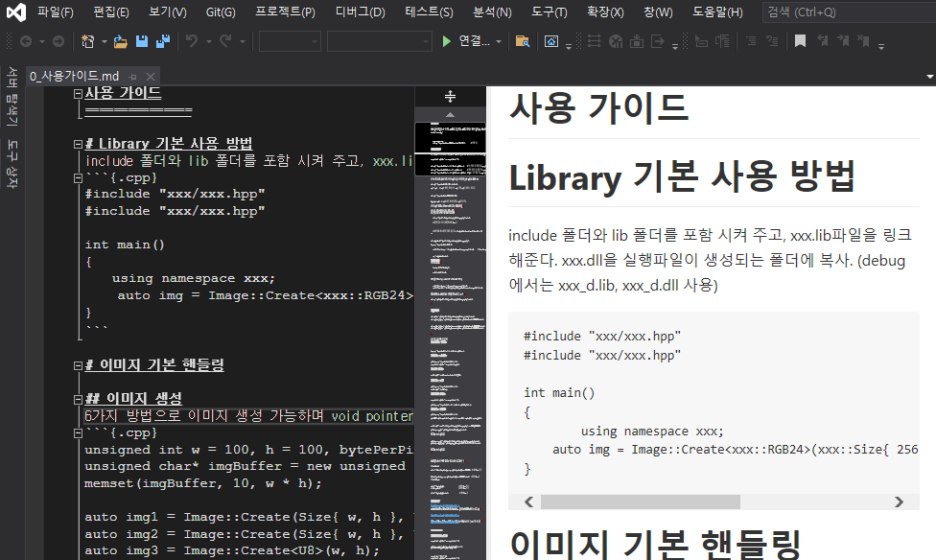Open the 도구 상자 side panel tab
Image resolution: width=936 pixels, height=560 pixels.
[12, 164]
